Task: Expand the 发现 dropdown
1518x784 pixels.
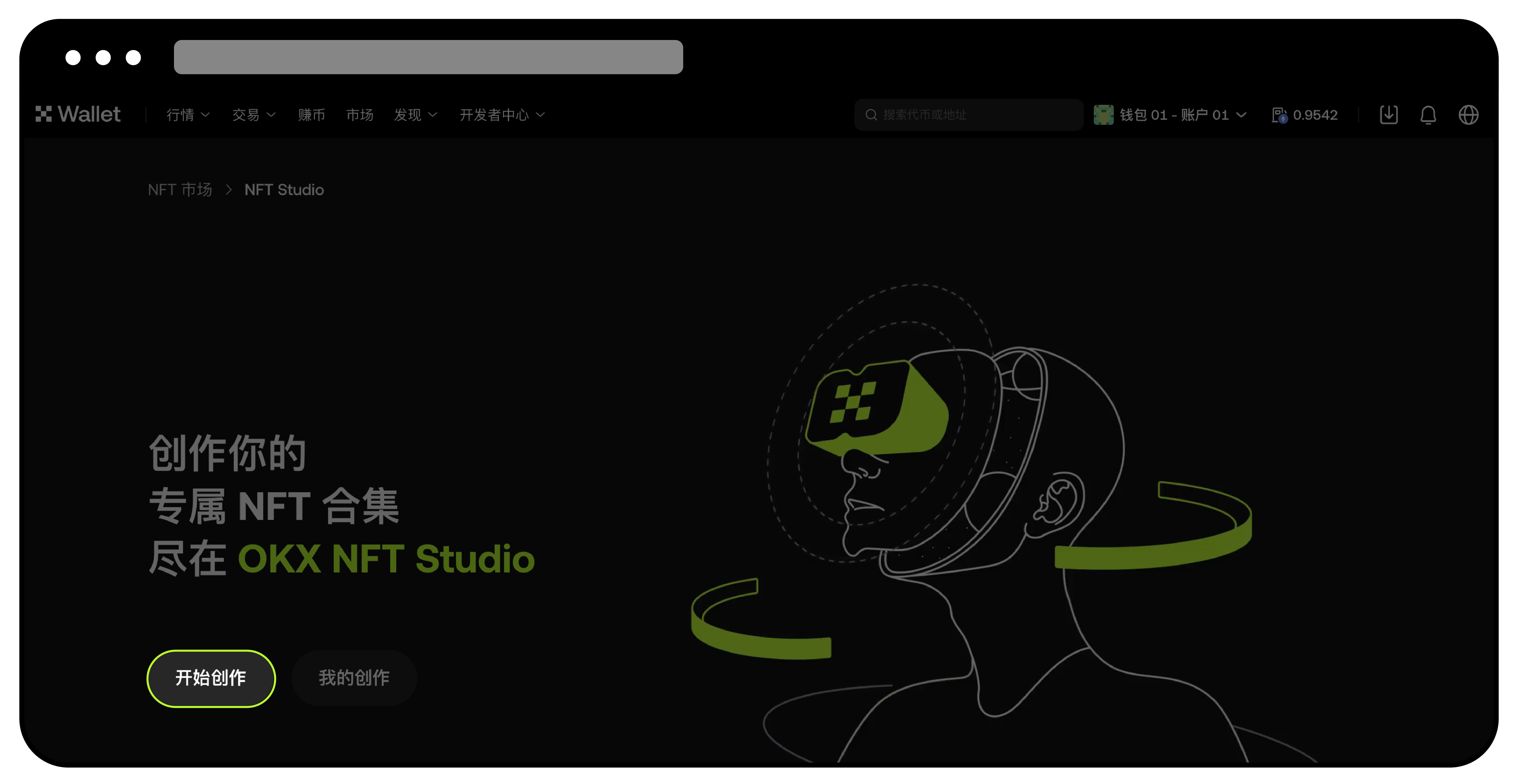Action: [x=416, y=115]
